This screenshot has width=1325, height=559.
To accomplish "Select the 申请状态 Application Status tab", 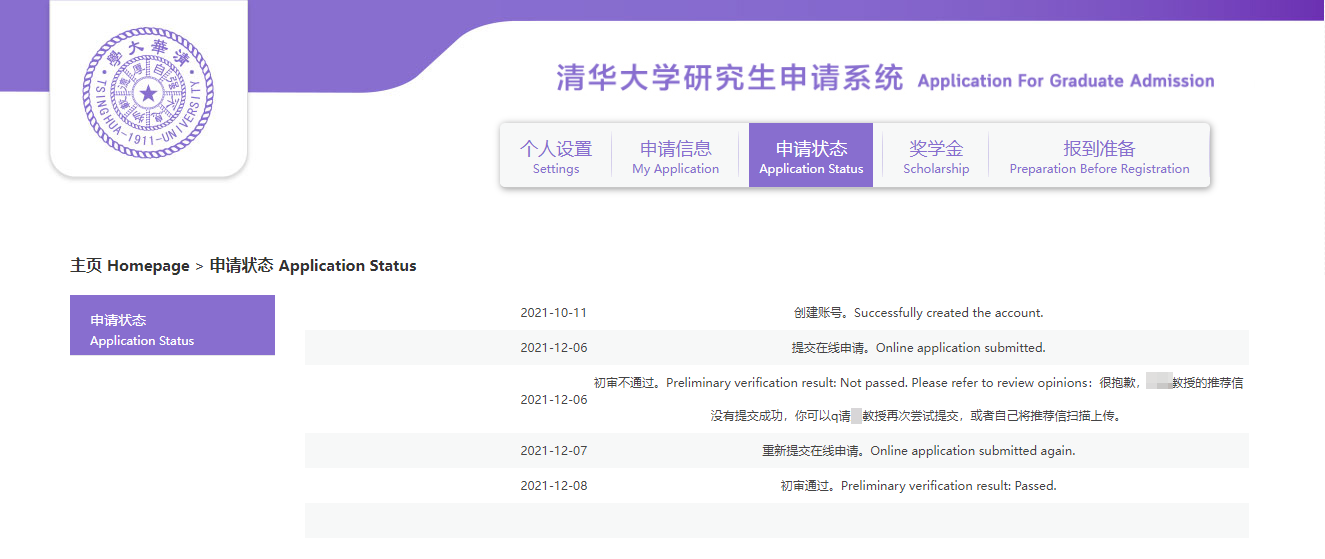I will [811, 155].
